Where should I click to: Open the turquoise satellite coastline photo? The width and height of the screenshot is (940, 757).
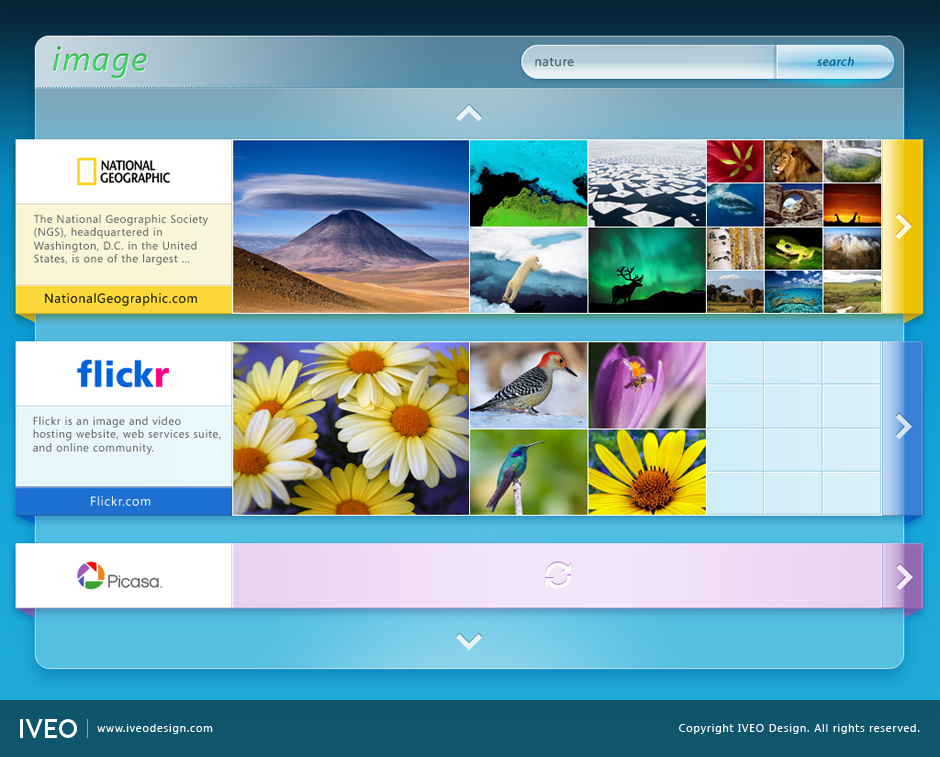(529, 183)
